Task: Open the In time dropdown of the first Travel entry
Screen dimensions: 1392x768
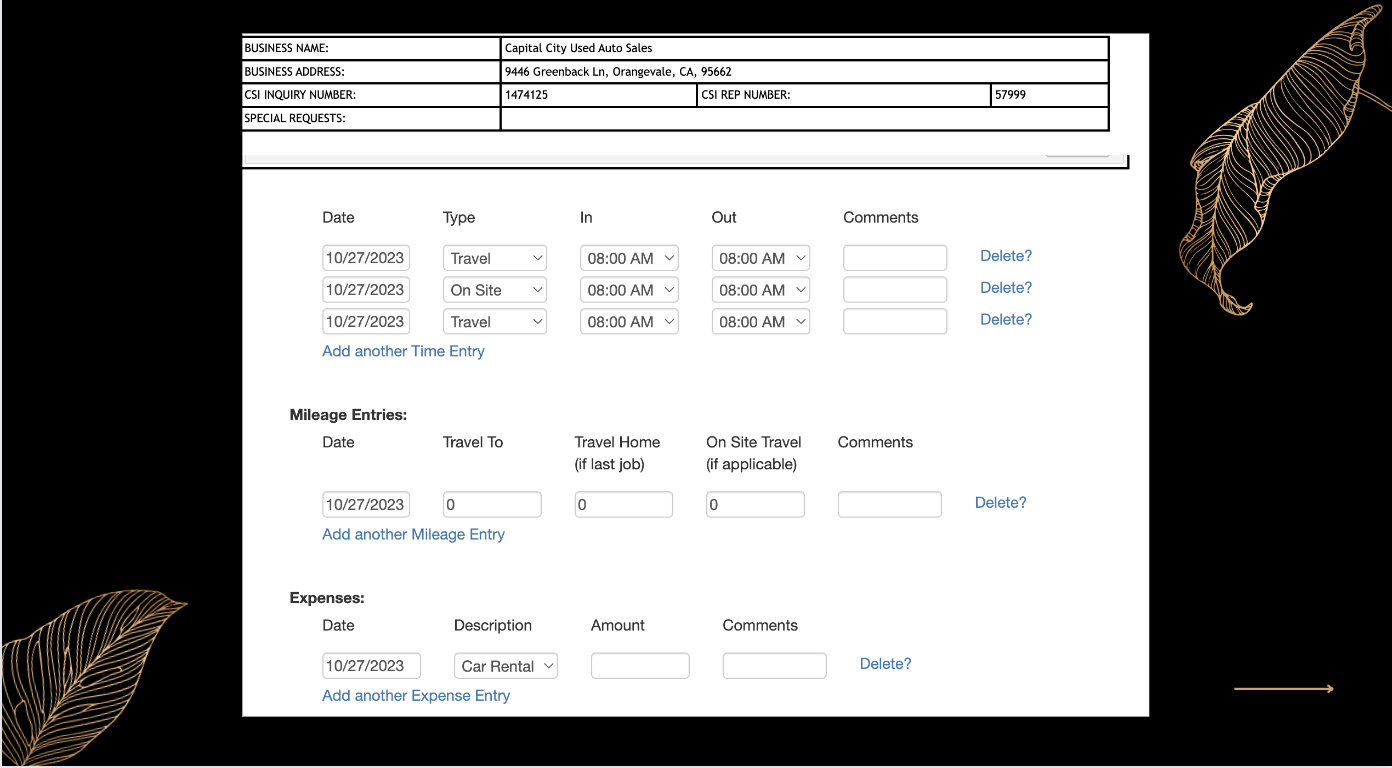Action: (x=629, y=258)
